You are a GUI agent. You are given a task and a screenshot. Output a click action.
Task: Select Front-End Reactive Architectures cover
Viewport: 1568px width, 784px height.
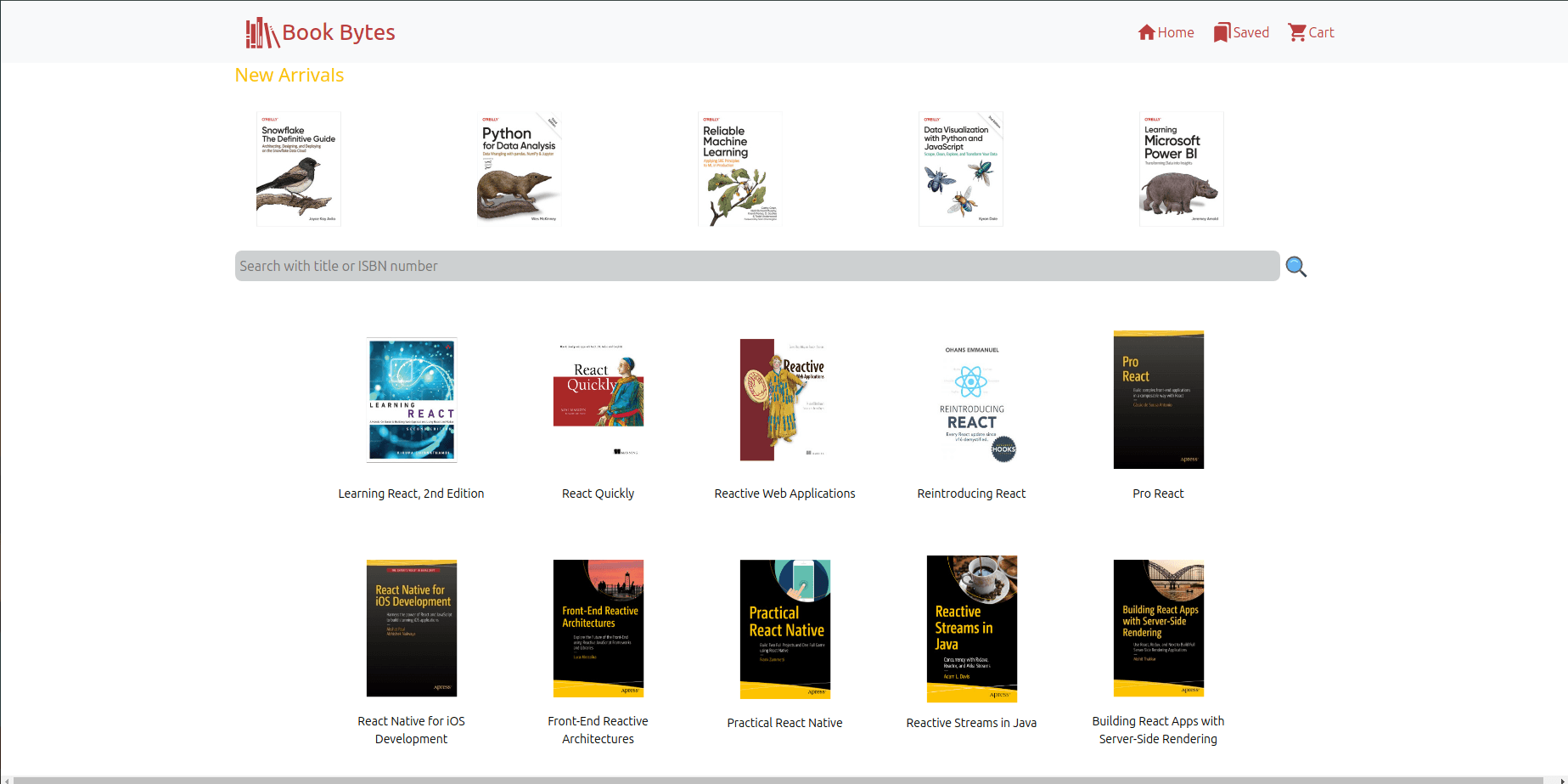(599, 629)
